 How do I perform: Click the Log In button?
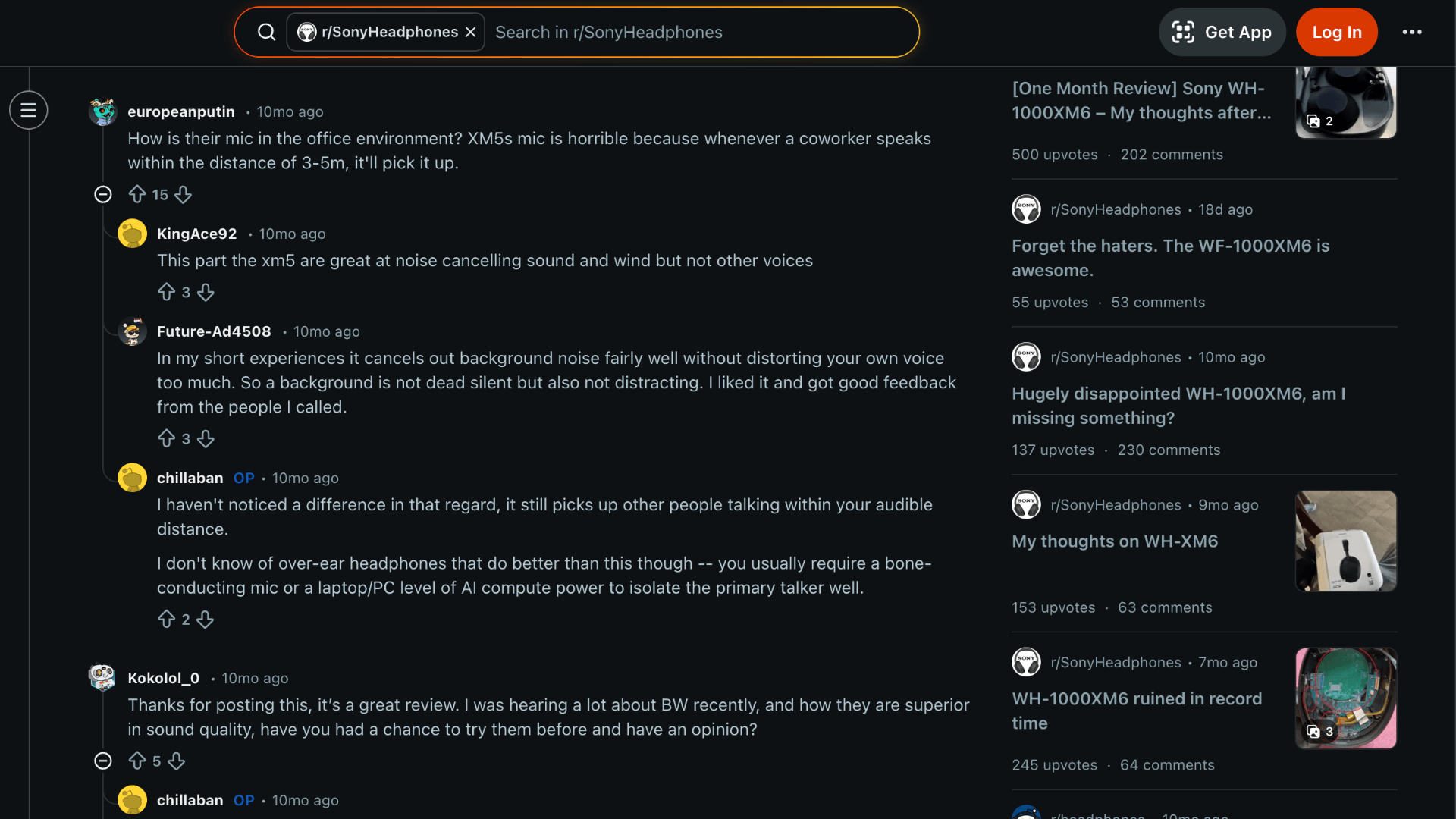(1336, 32)
